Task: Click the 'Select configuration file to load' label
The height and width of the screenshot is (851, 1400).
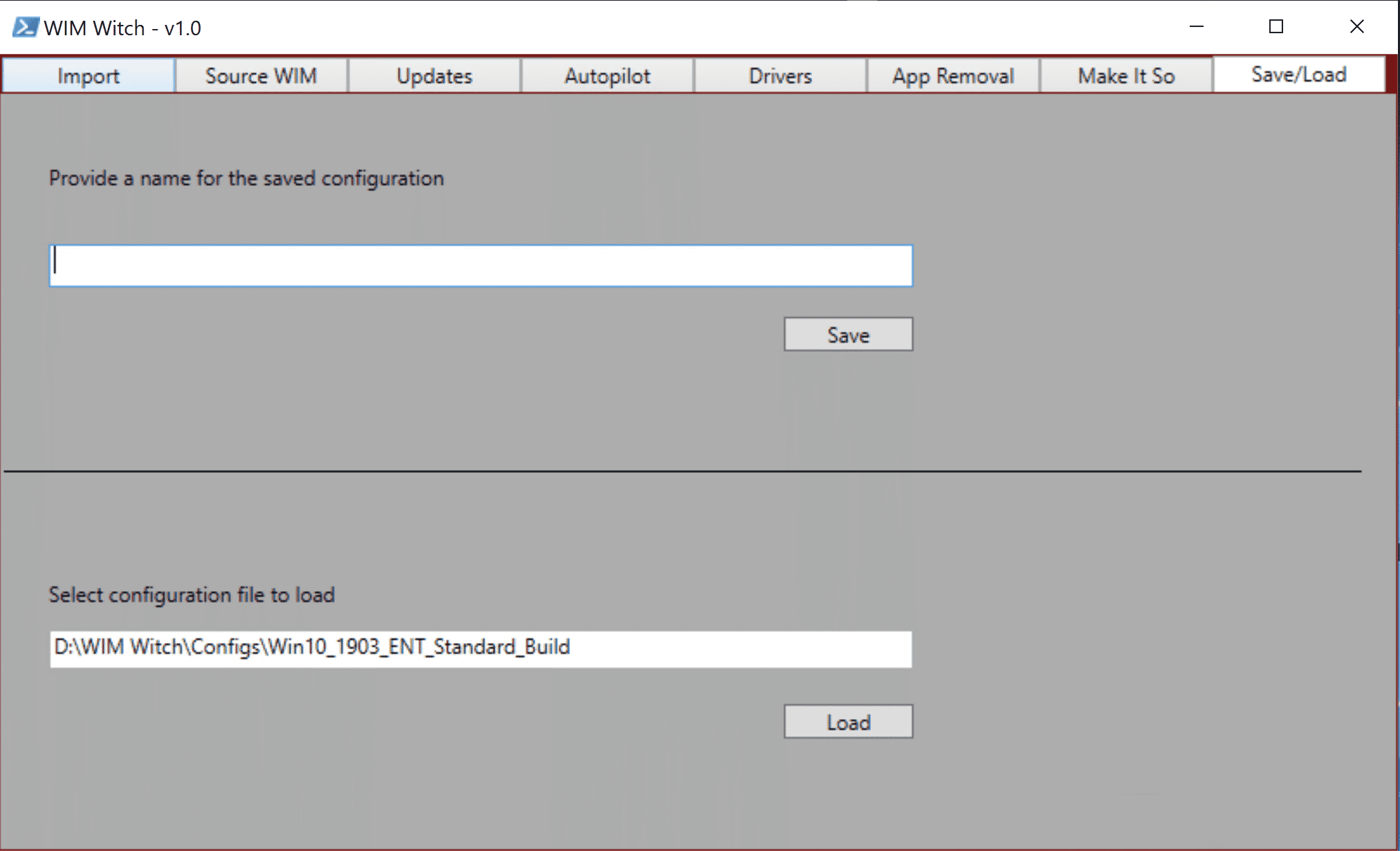Action: tap(192, 595)
